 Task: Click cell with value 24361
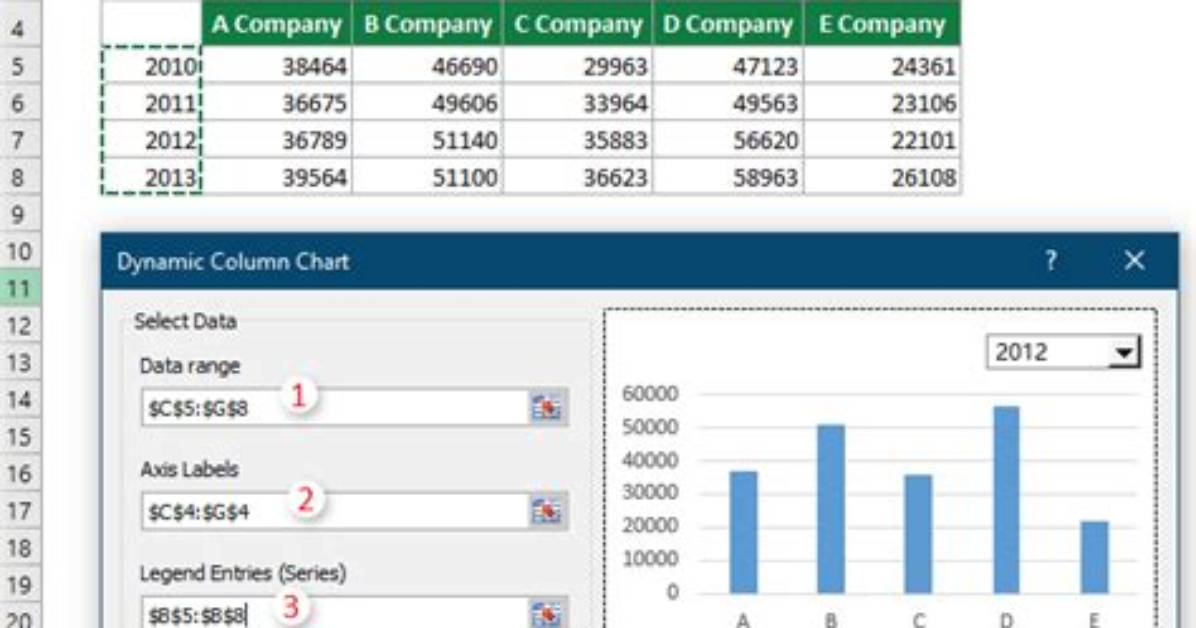point(883,66)
